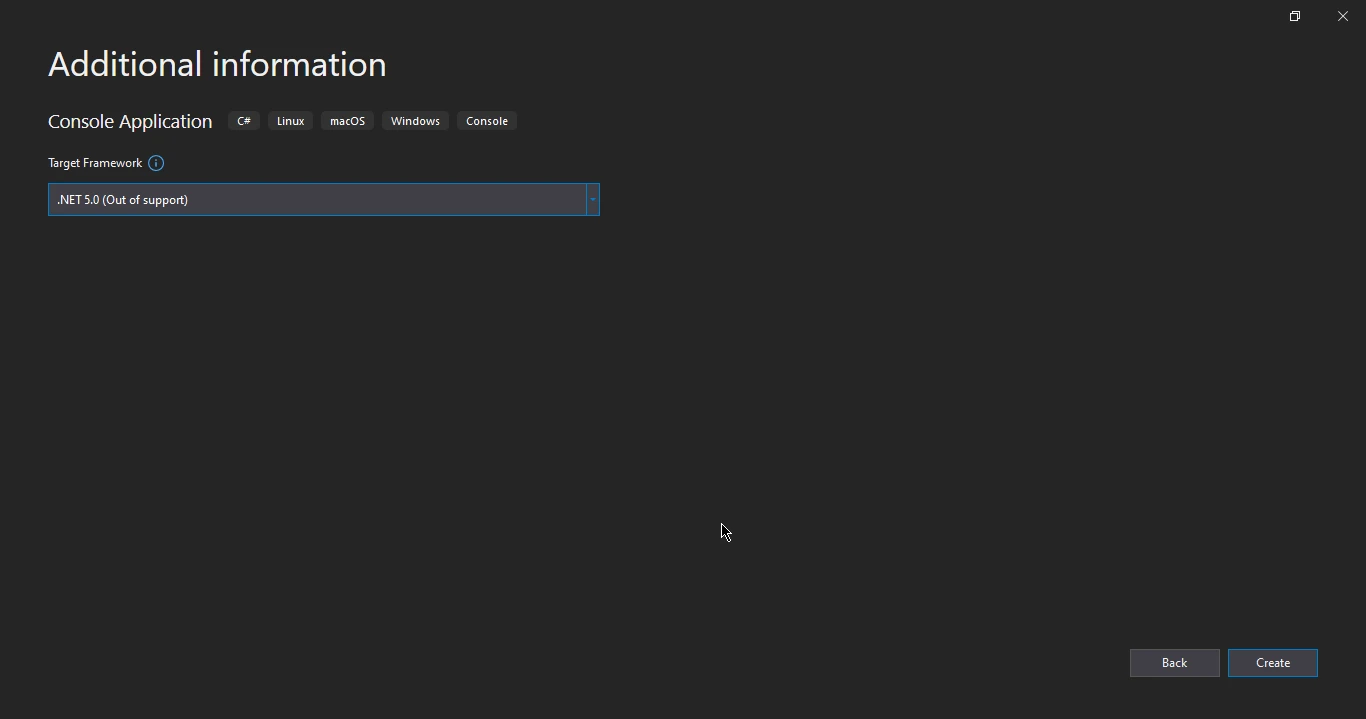Viewport: 1366px width, 719px height.
Task: Click the Console Application template name
Action: pyautogui.click(x=130, y=121)
